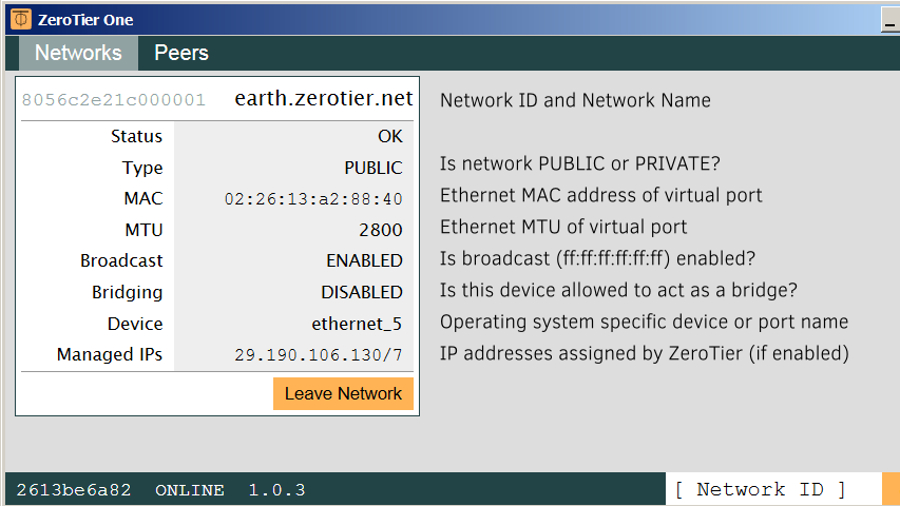Click the Bridging row label
Viewport: 900px width, 506px height.
pyautogui.click(x=127, y=293)
